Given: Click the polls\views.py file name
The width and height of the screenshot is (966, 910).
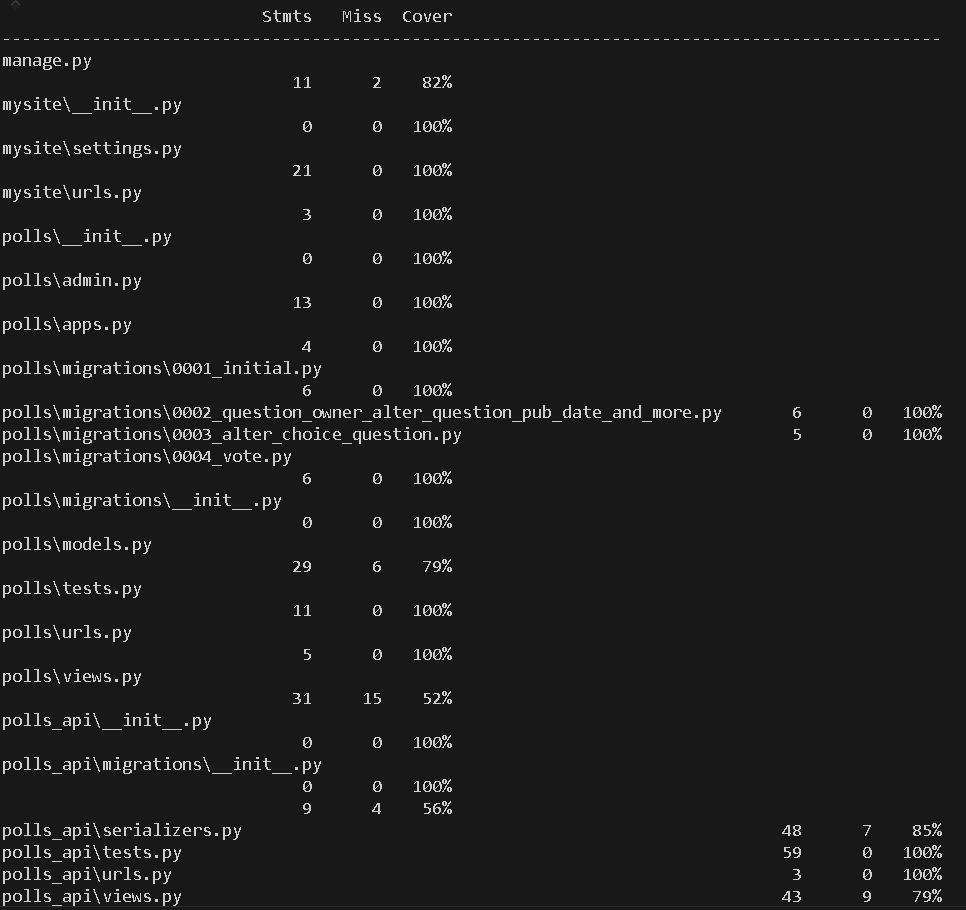Looking at the screenshot, I should coord(72,677).
